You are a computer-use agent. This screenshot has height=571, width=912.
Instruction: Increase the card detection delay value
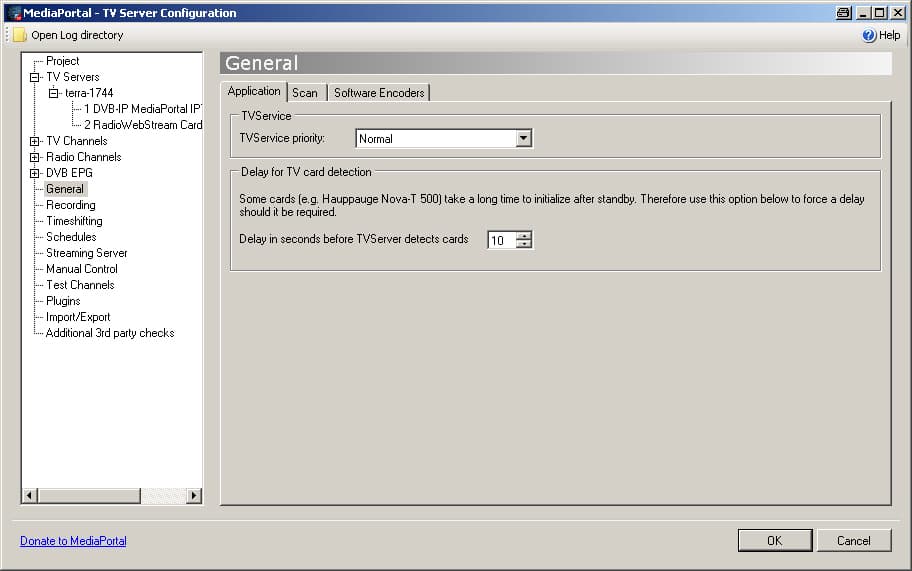click(x=524, y=236)
